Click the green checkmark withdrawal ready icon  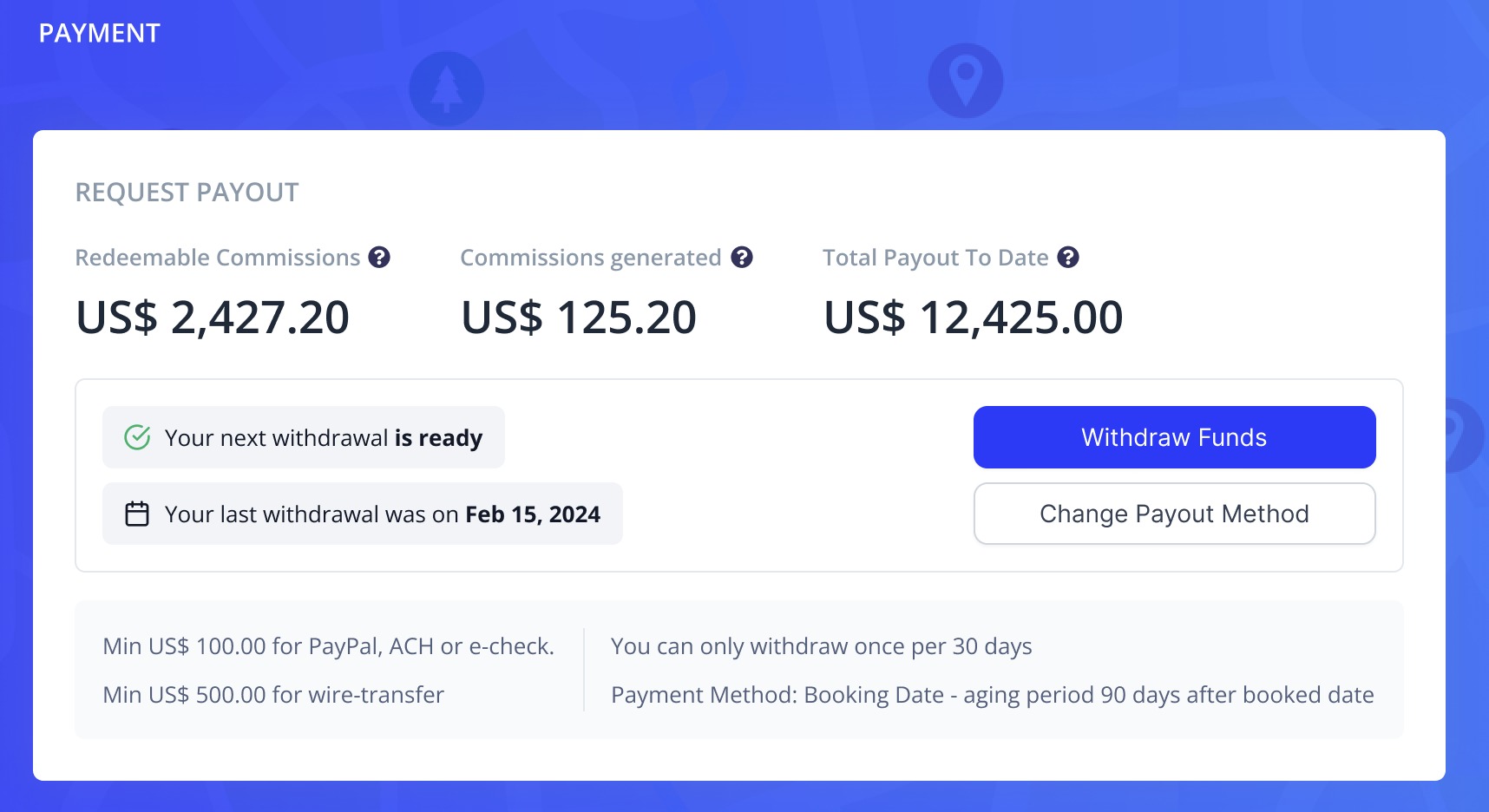[137, 437]
